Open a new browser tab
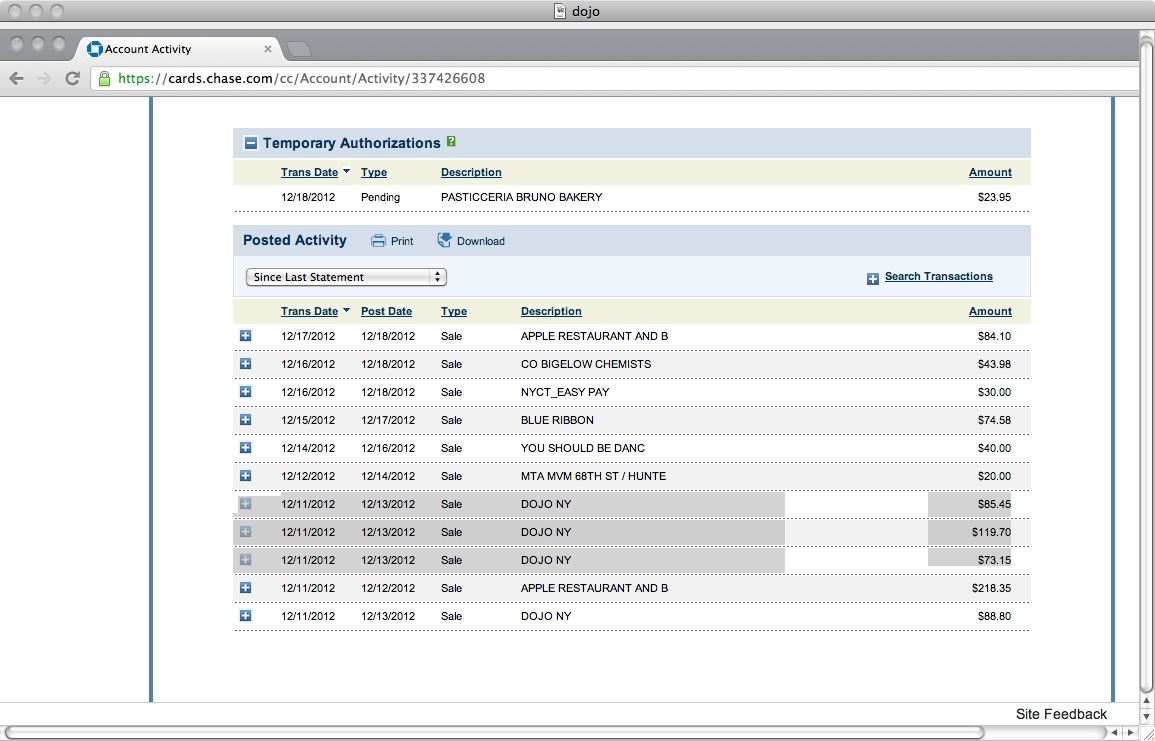Viewport: 1155px width, 741px height. tap(298, 49)
